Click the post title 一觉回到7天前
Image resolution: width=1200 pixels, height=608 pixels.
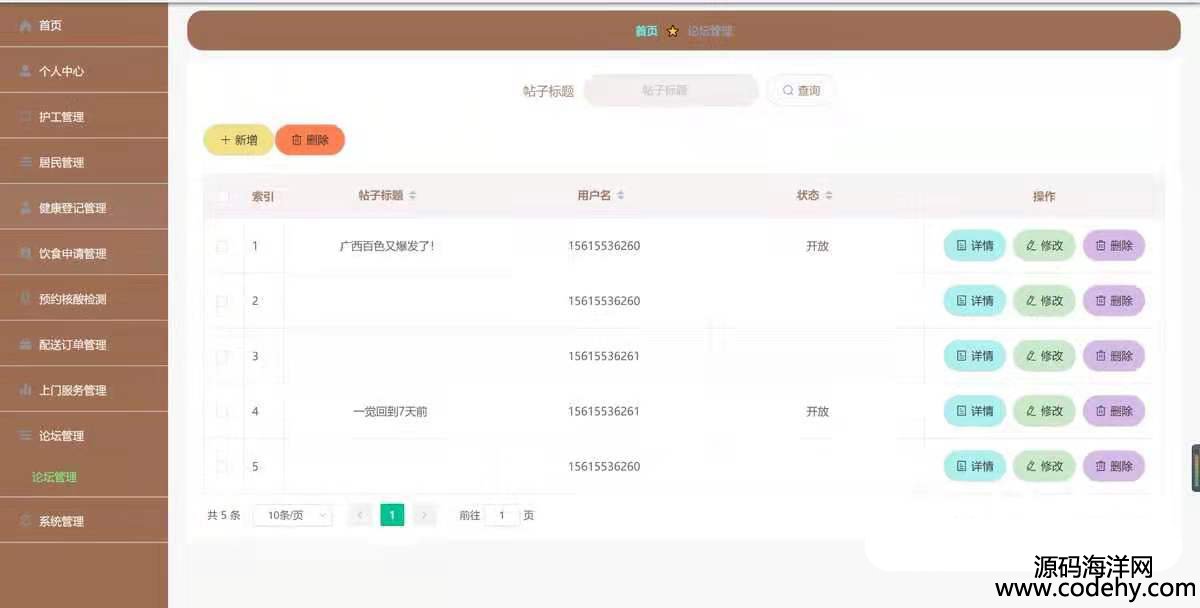(390, 411)
